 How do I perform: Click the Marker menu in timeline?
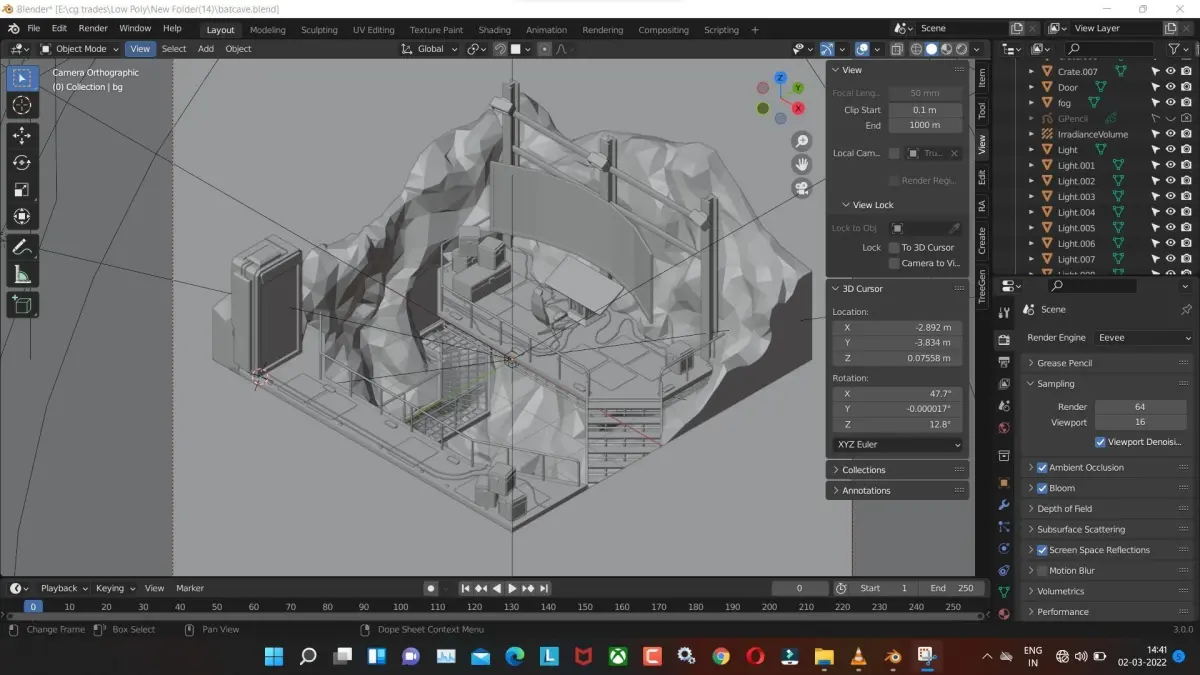click(190, 588)
